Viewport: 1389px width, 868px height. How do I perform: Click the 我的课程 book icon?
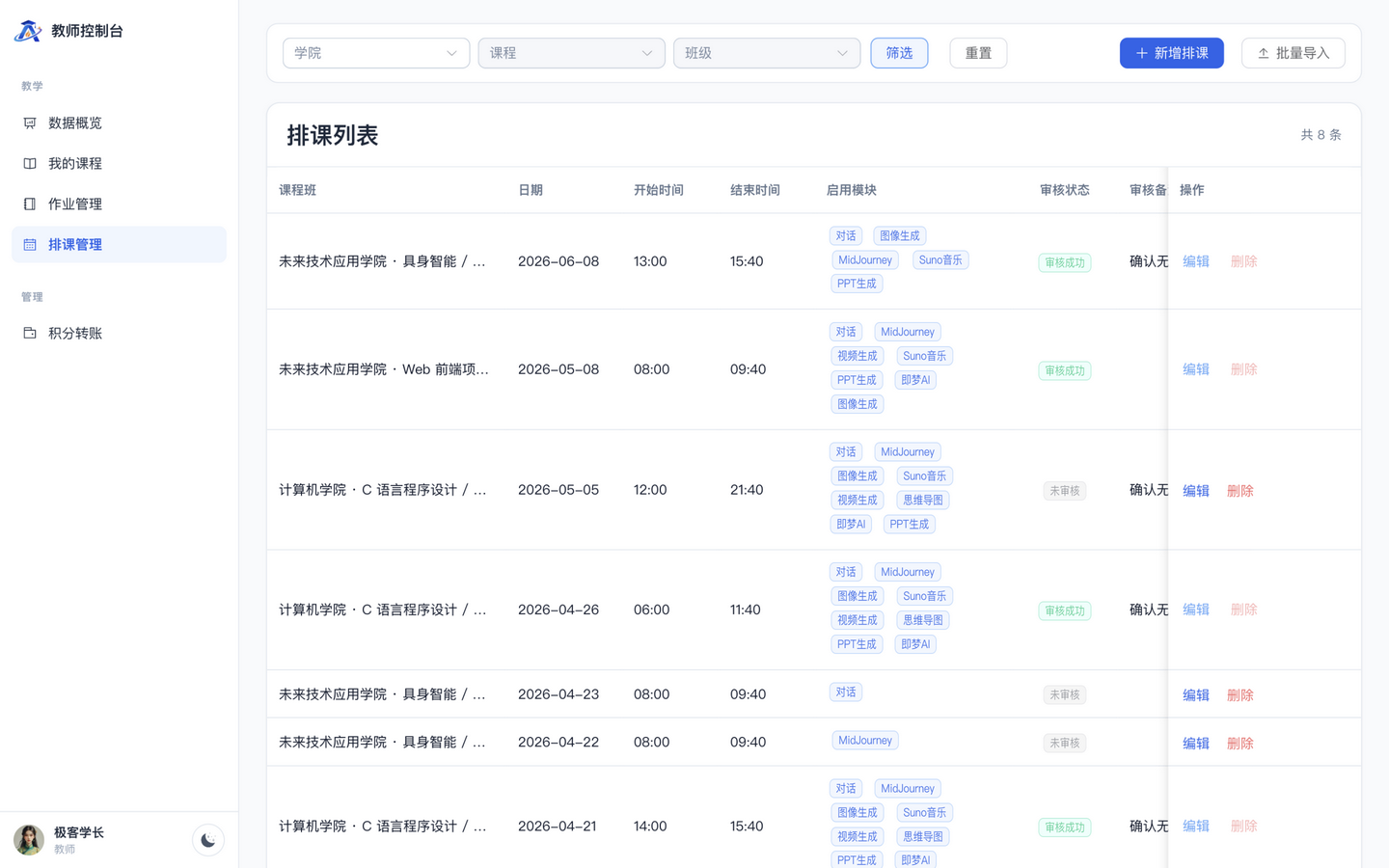point(30,164)
